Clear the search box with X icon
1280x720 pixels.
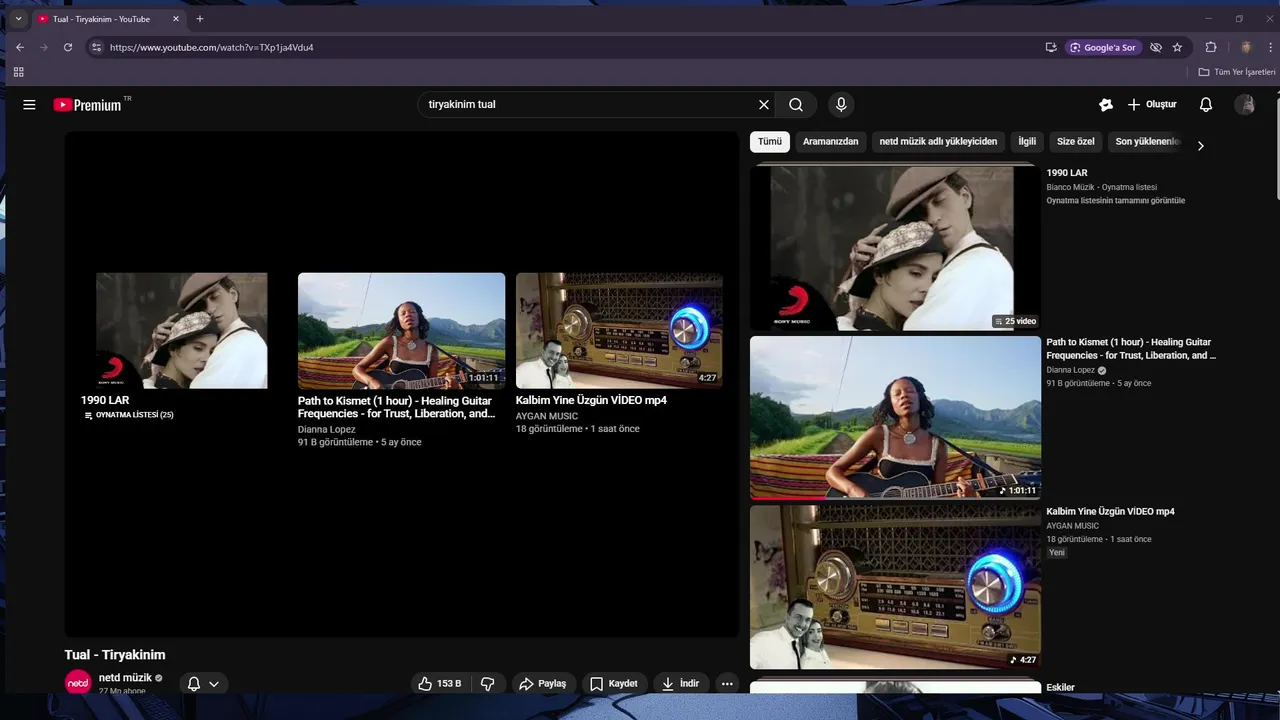tap(764, 104)
